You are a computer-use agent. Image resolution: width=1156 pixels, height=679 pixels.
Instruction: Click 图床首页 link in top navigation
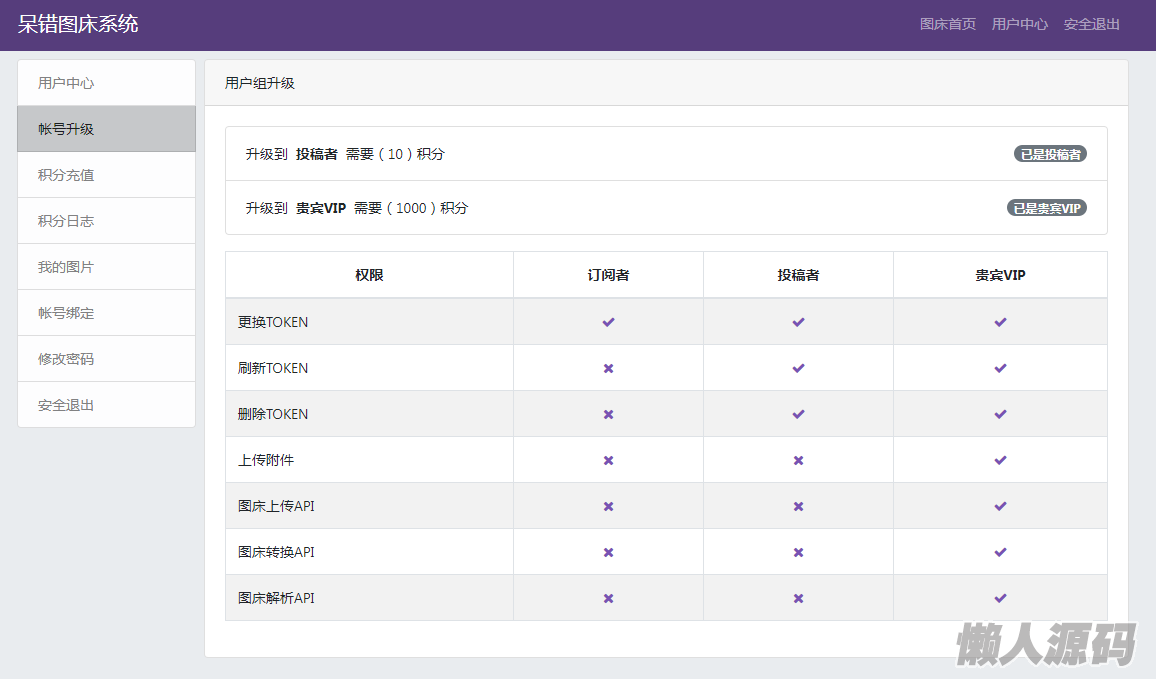click(947, 24)
